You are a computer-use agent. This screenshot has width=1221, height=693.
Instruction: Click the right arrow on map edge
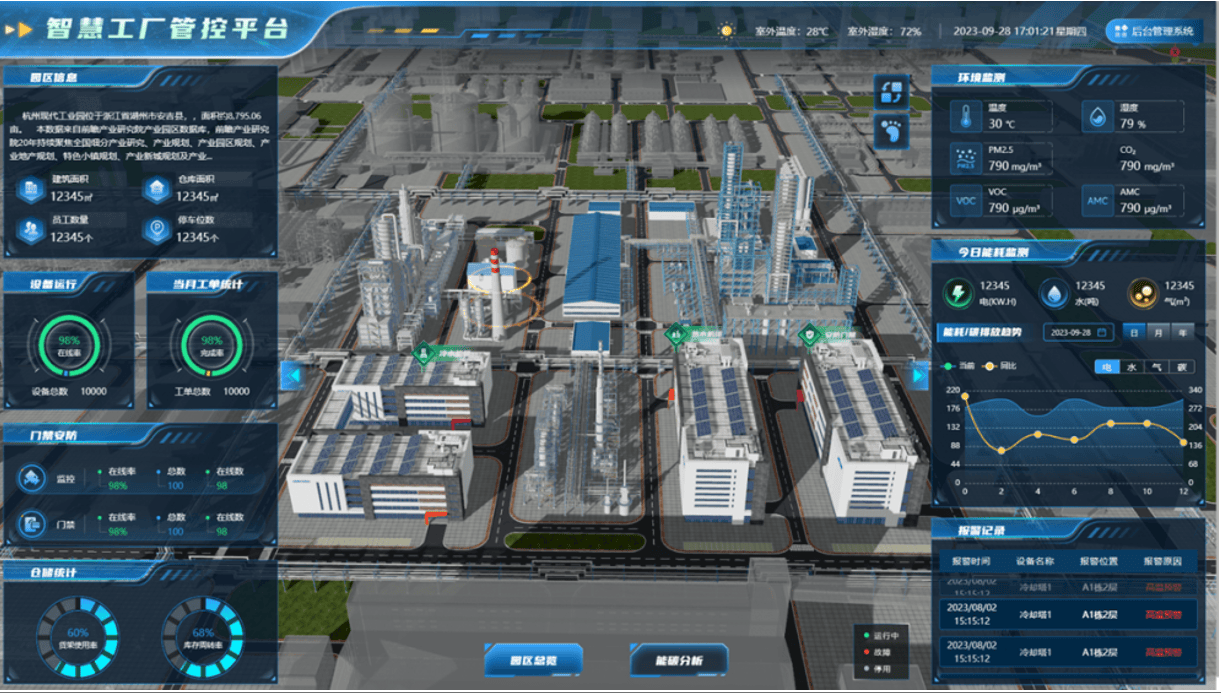(x=920, y=375)
